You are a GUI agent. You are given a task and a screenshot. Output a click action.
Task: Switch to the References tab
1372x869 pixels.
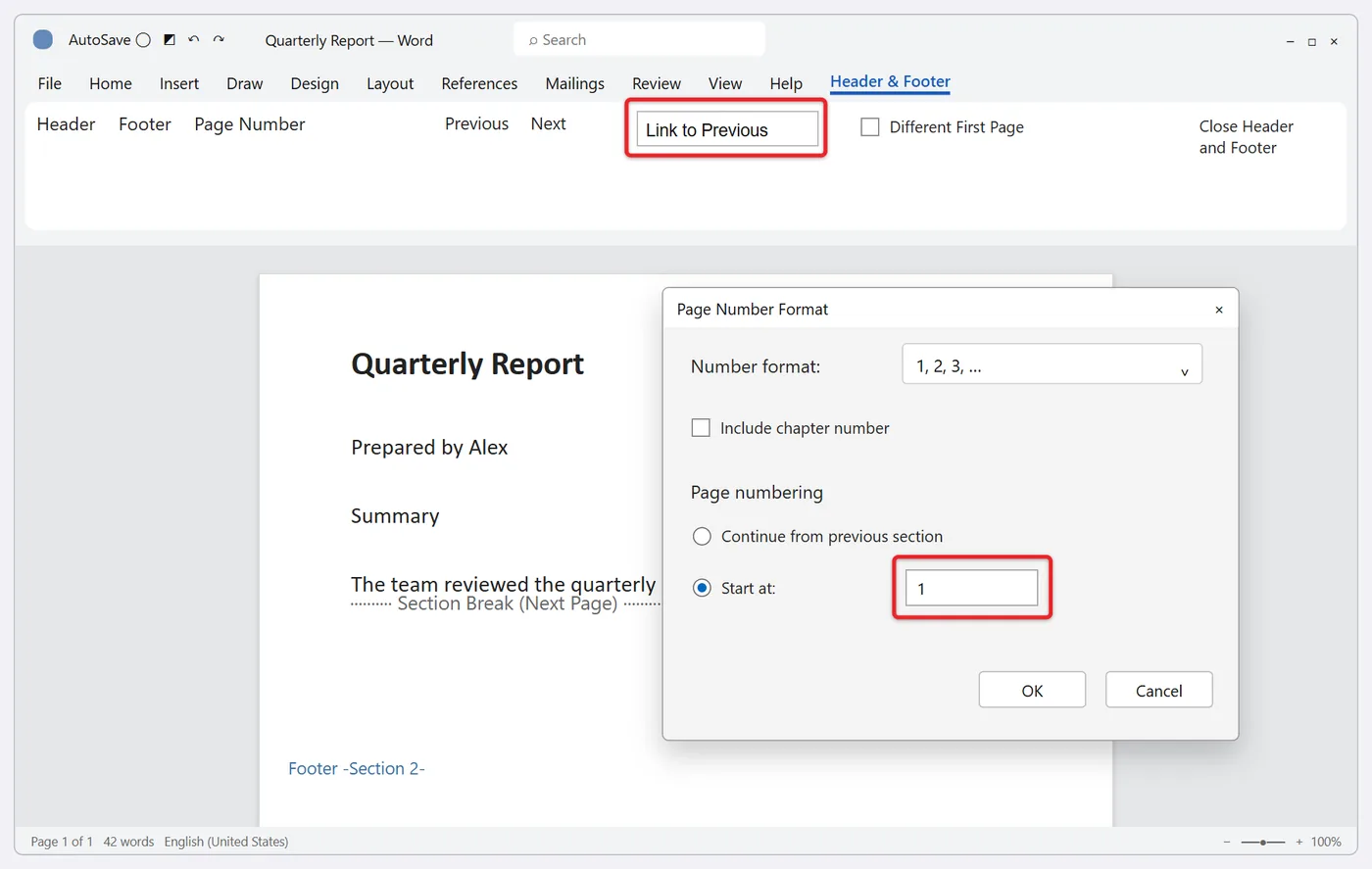pyautogui.click(x=479, y=84)
